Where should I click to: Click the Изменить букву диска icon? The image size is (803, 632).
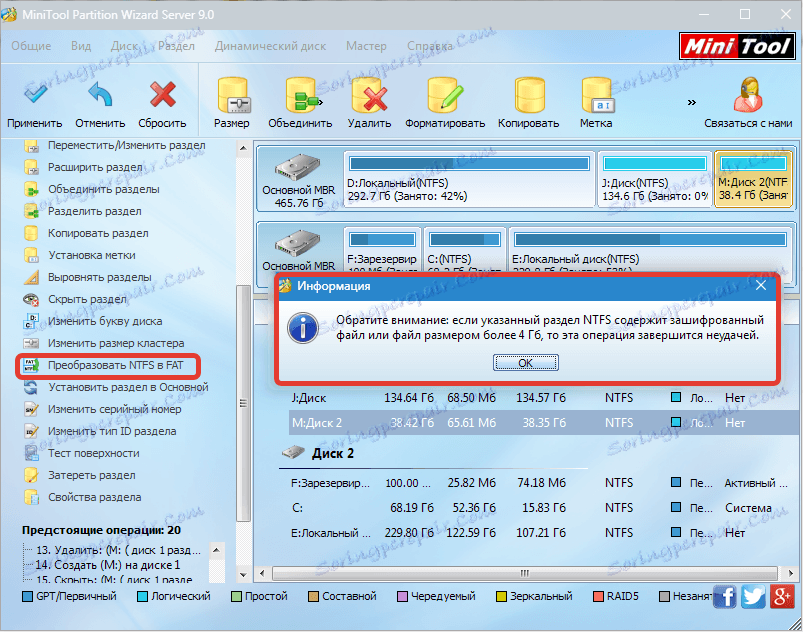(x=31, y=322)
